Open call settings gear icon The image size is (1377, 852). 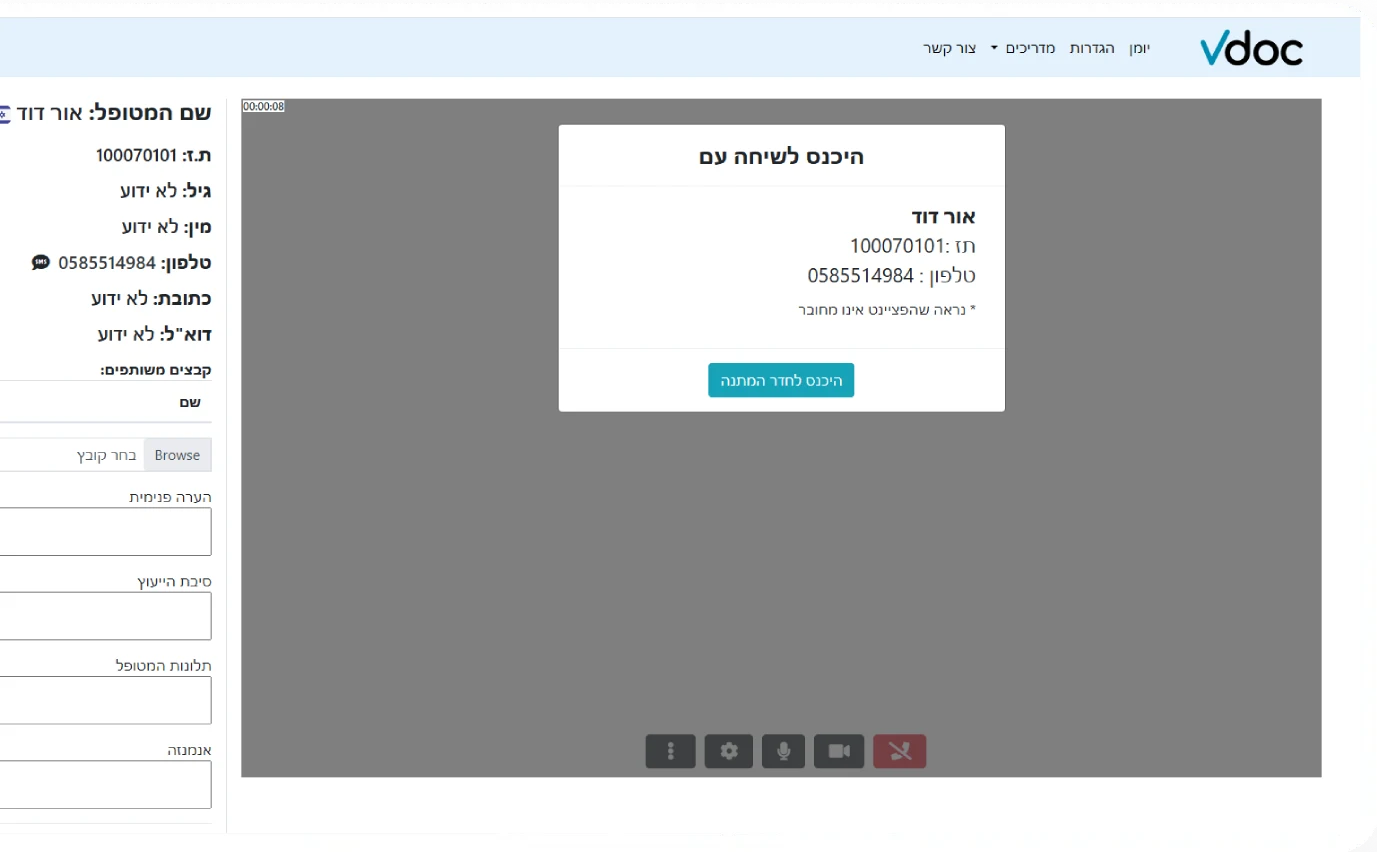point(729,751)
